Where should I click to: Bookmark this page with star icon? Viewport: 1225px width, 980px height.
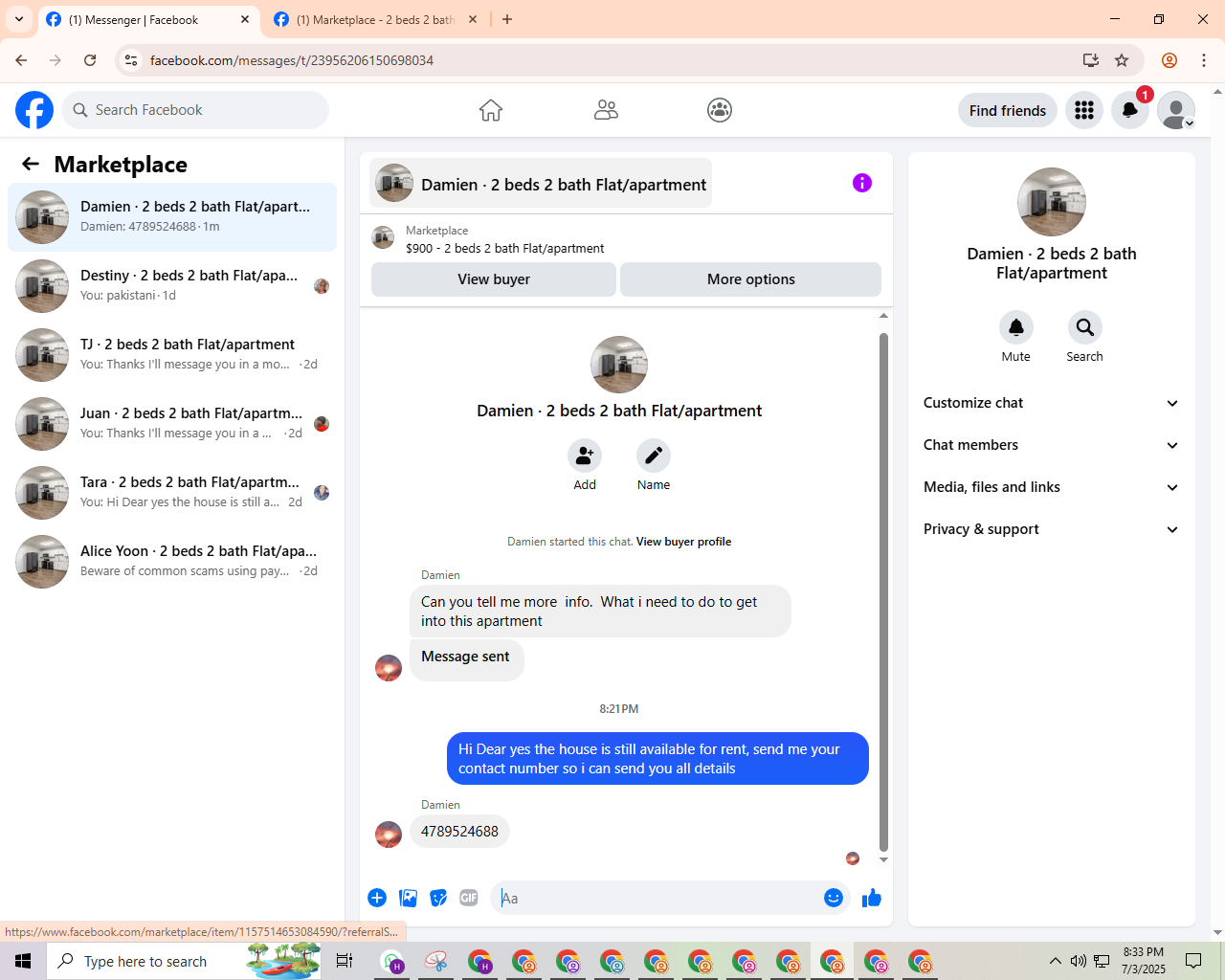tap(1122, 60)
